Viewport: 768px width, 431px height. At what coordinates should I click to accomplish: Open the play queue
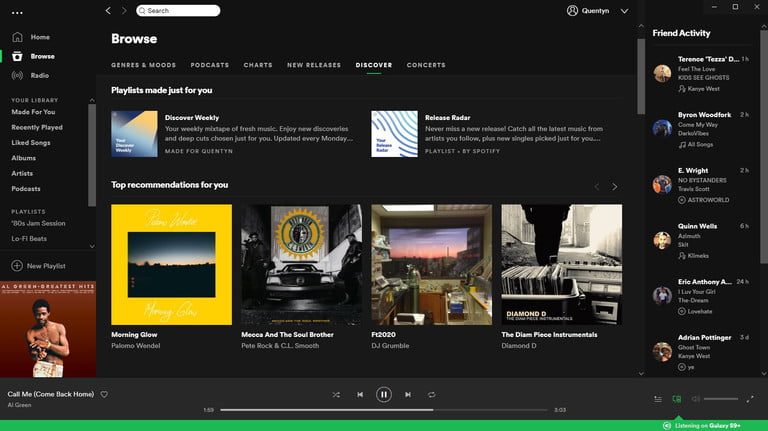tap(657, 399)
